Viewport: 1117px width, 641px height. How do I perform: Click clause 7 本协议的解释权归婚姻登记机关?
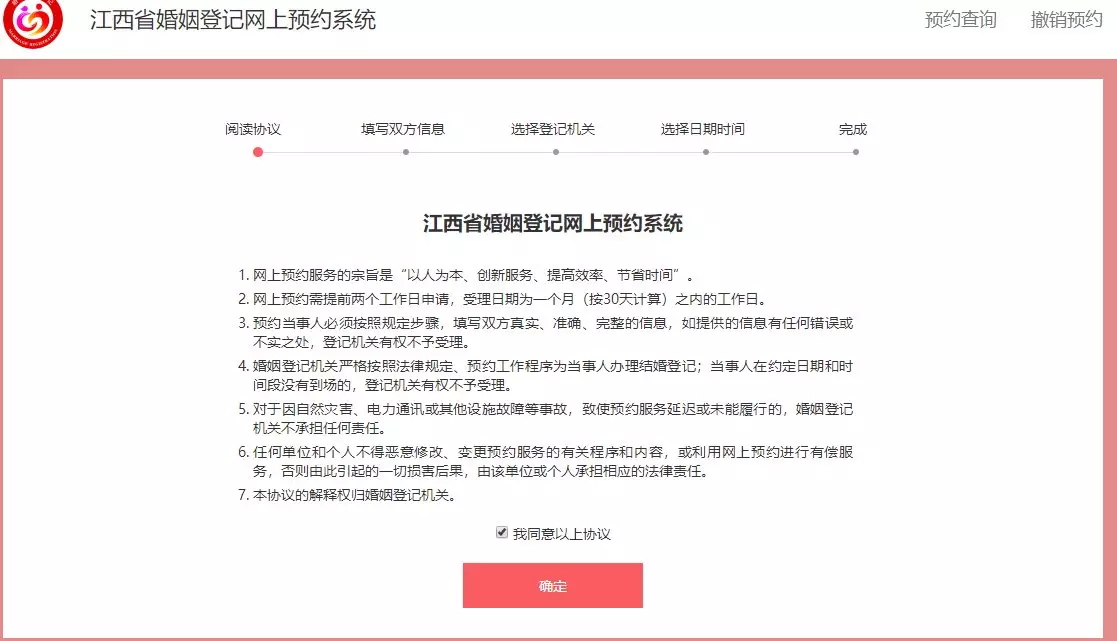[348, 495]
